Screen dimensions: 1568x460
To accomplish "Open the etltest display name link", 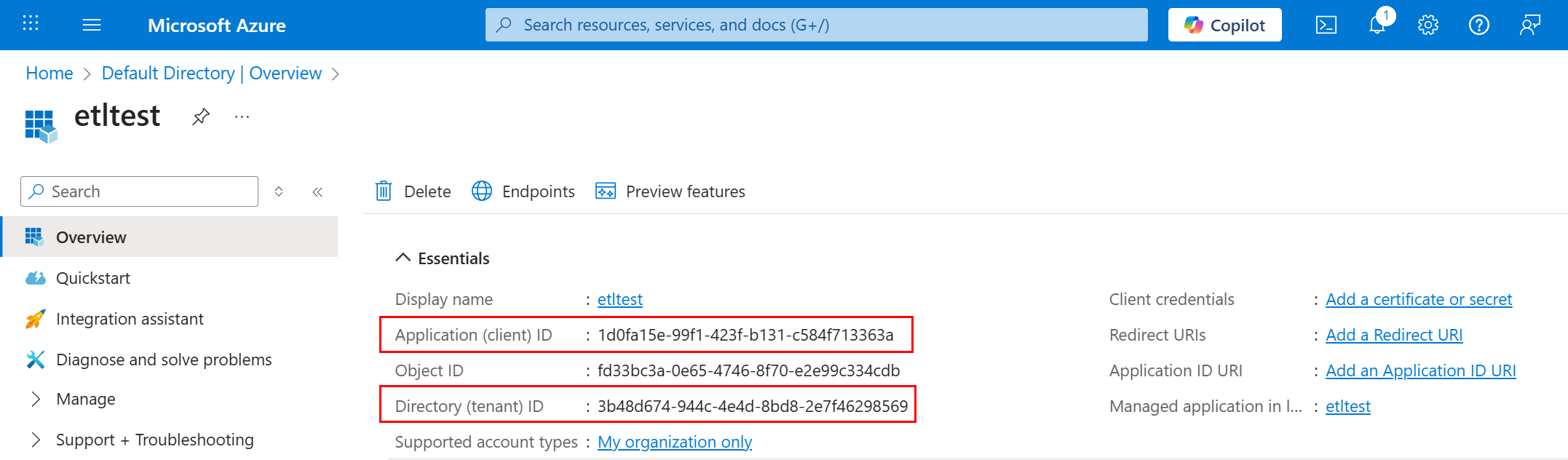I will coord(620,299).
